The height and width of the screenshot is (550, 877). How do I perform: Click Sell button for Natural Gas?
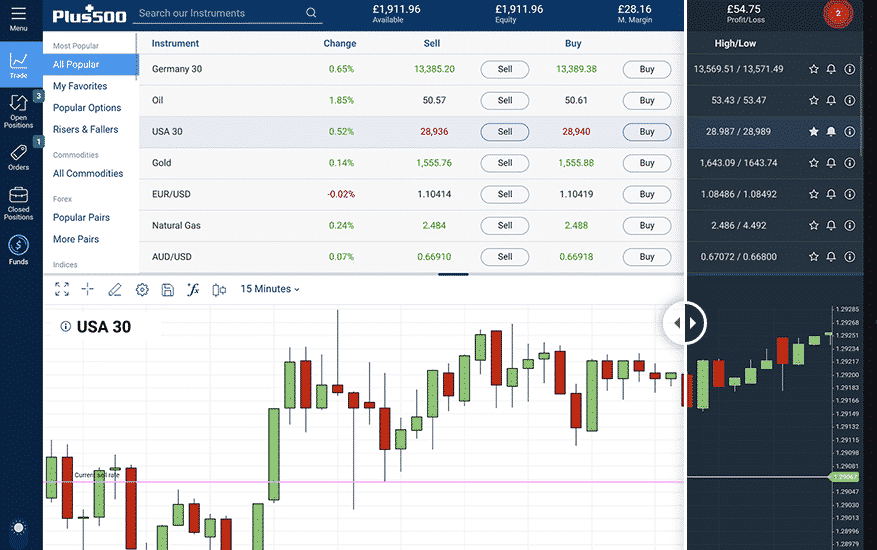(504, 225)
